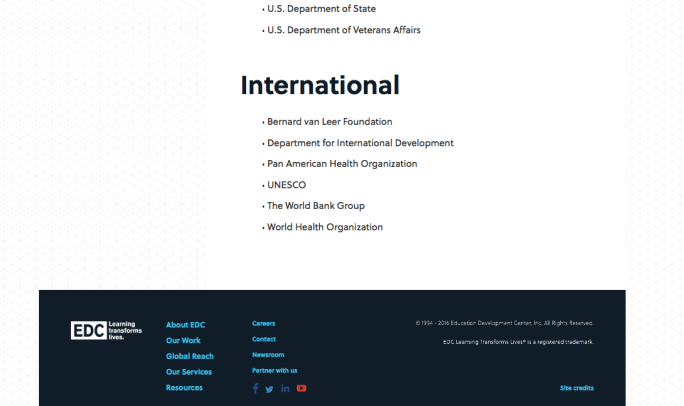Click the International heading

(320, 85)
